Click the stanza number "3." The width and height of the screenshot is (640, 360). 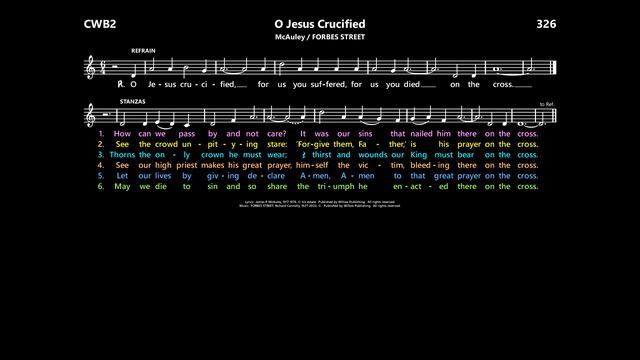pos(101,155)
